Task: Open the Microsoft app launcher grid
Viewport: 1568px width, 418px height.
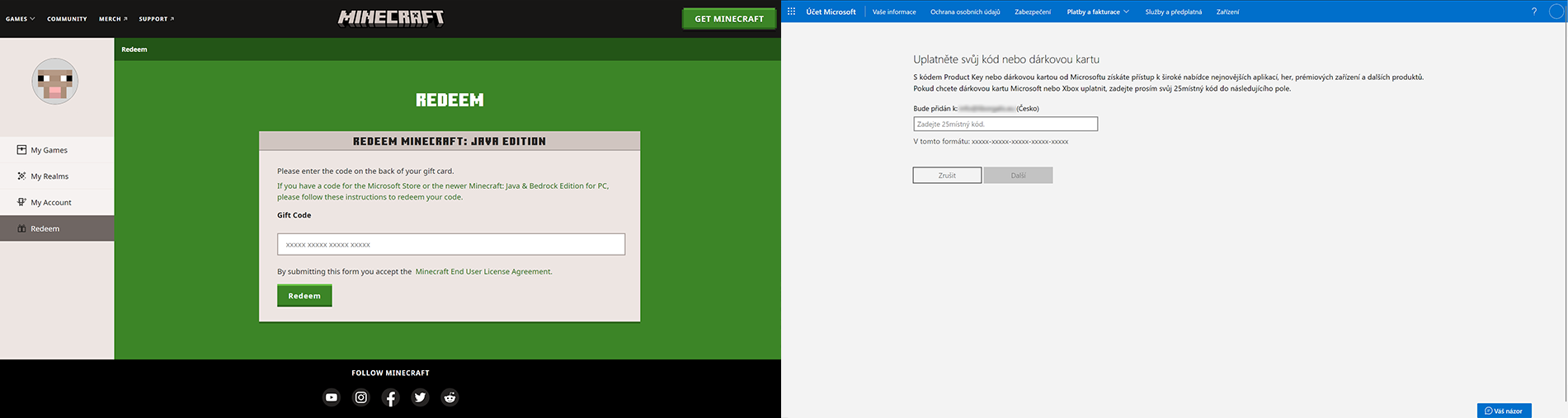Action: pyautogui.click(x=792, y=12)
